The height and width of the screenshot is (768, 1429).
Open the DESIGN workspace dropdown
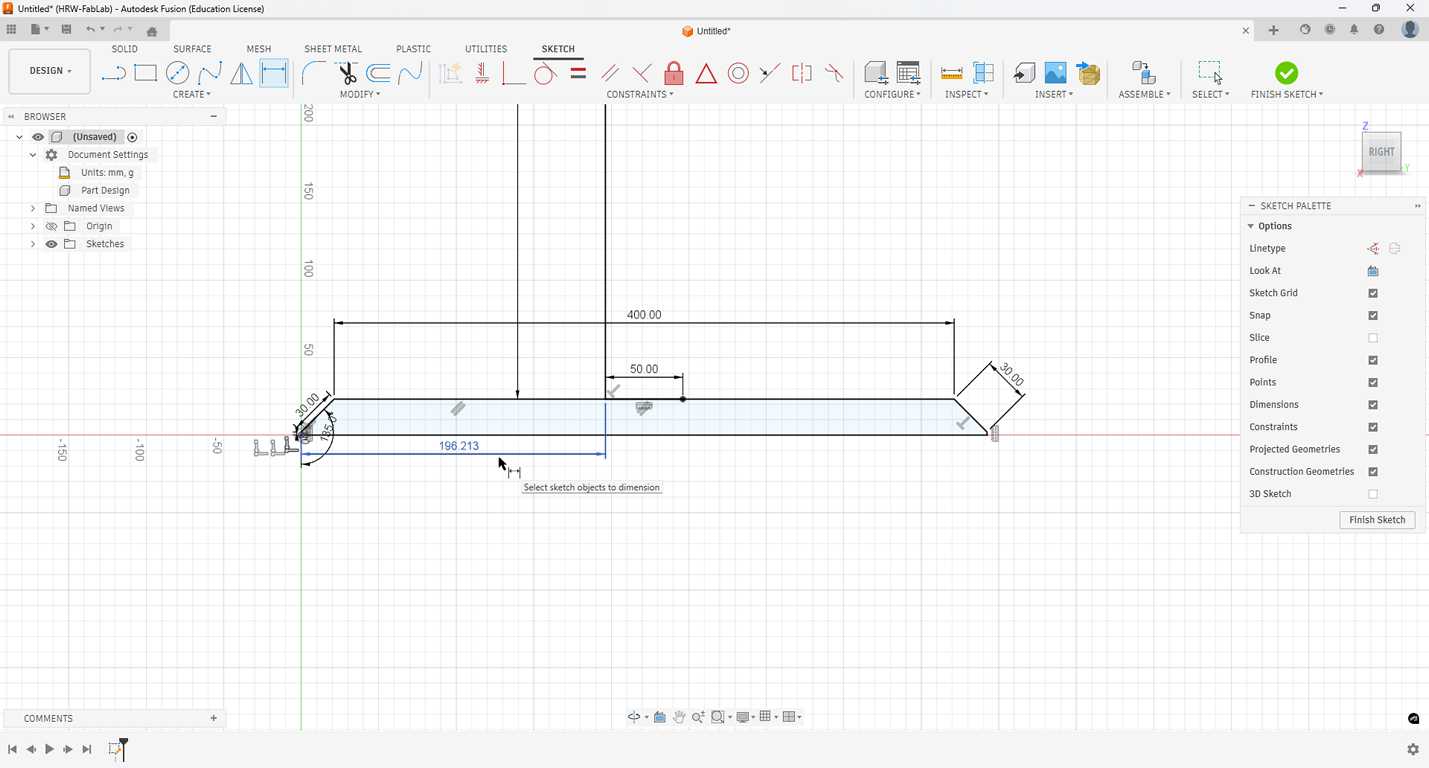pos(50,71)
